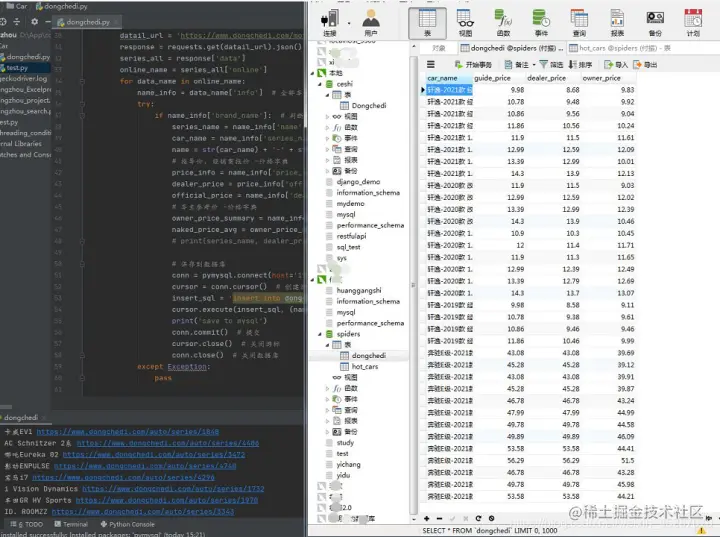Open the Terminal tool window tab

coord(71,524)
